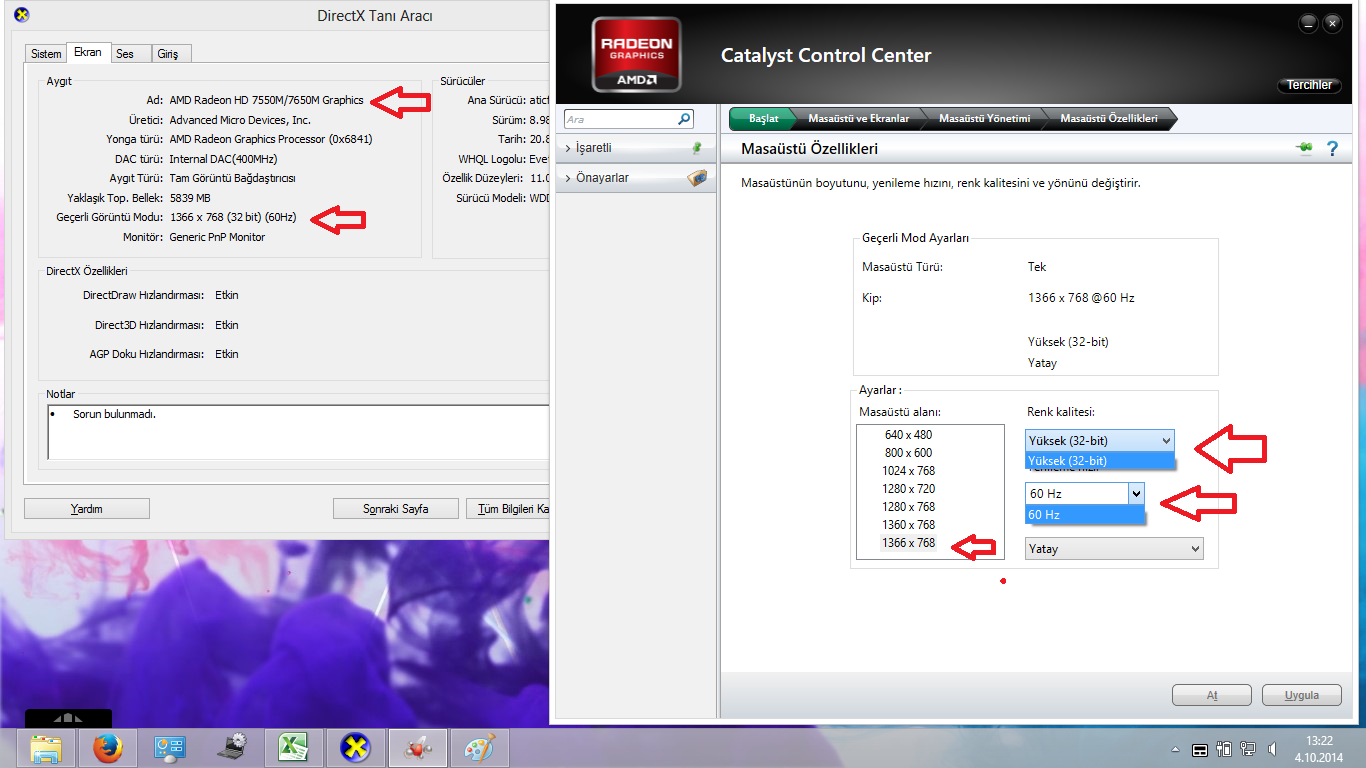Click the green pin beside İşaretli
Image resolution: width=1366 pixels, height=768 pixels.
[x=697, y=147]
